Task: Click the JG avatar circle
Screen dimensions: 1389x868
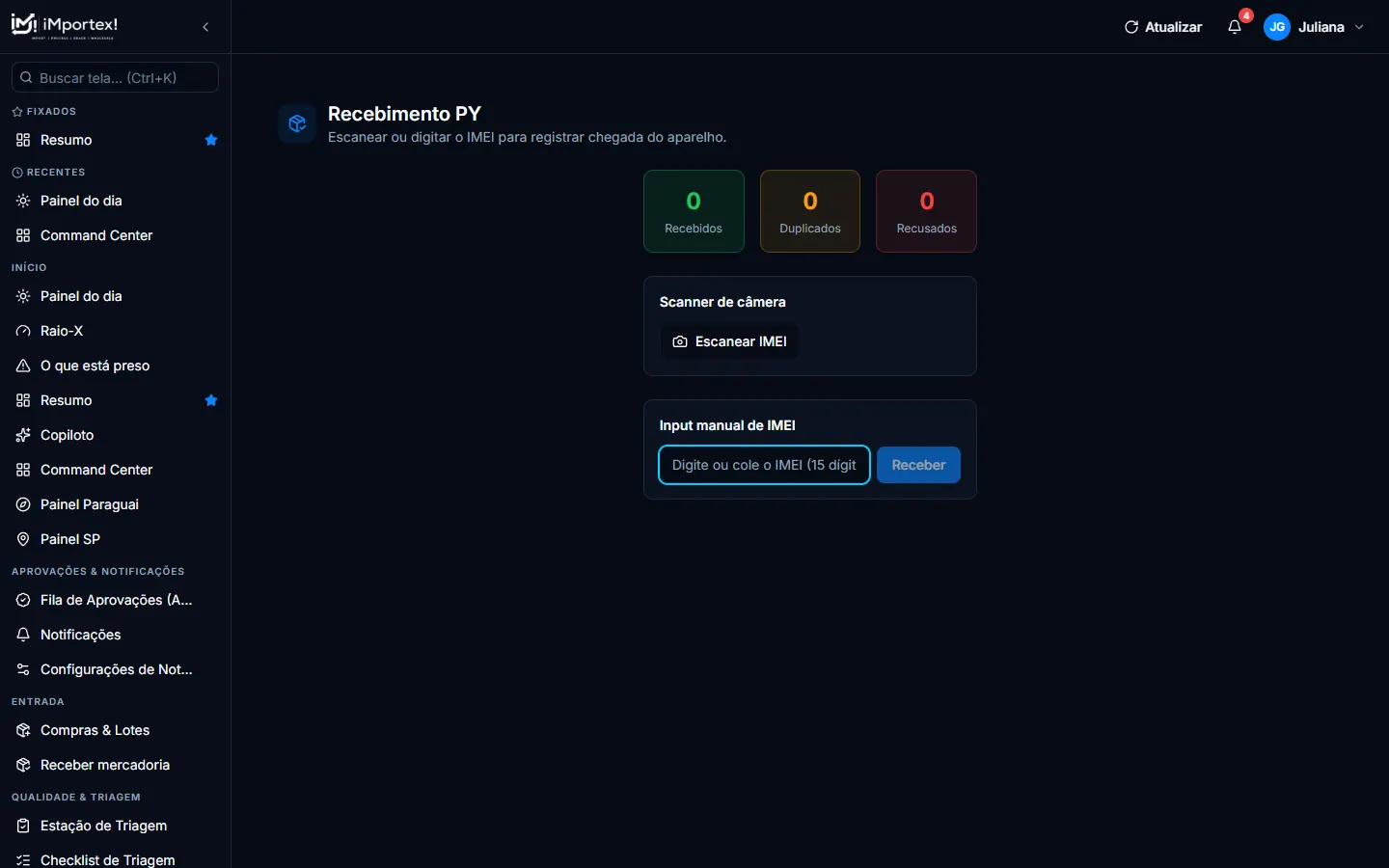Action: pyautogui.click(x=1277, y=27)
